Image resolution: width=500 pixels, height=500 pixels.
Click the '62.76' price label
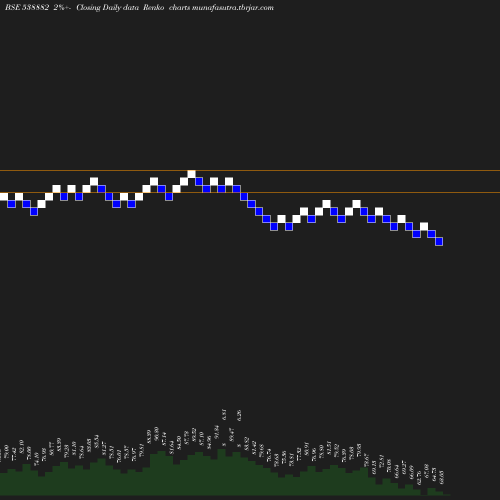419,478
